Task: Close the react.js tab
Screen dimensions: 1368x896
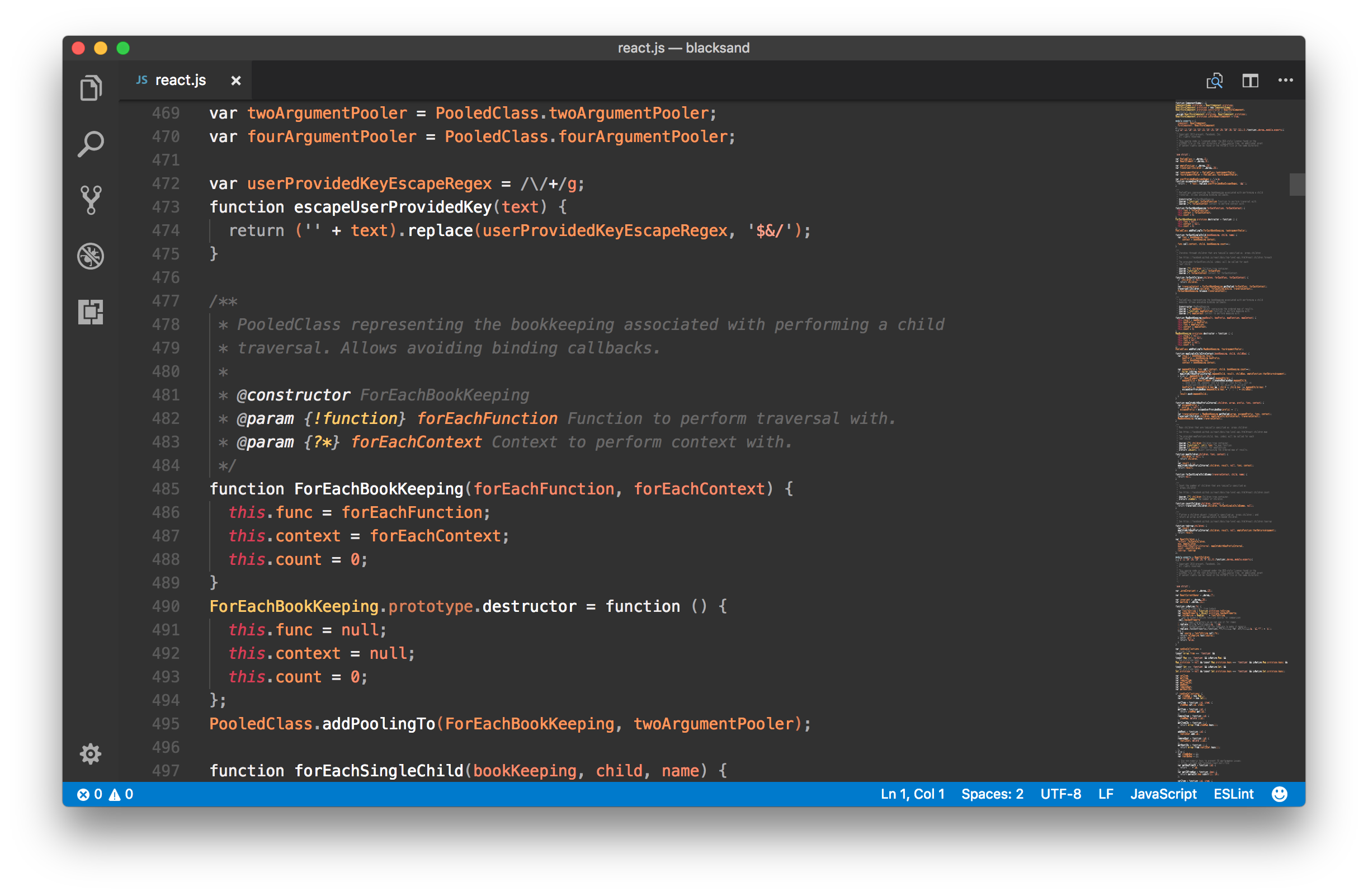Action: coord(235,81)
